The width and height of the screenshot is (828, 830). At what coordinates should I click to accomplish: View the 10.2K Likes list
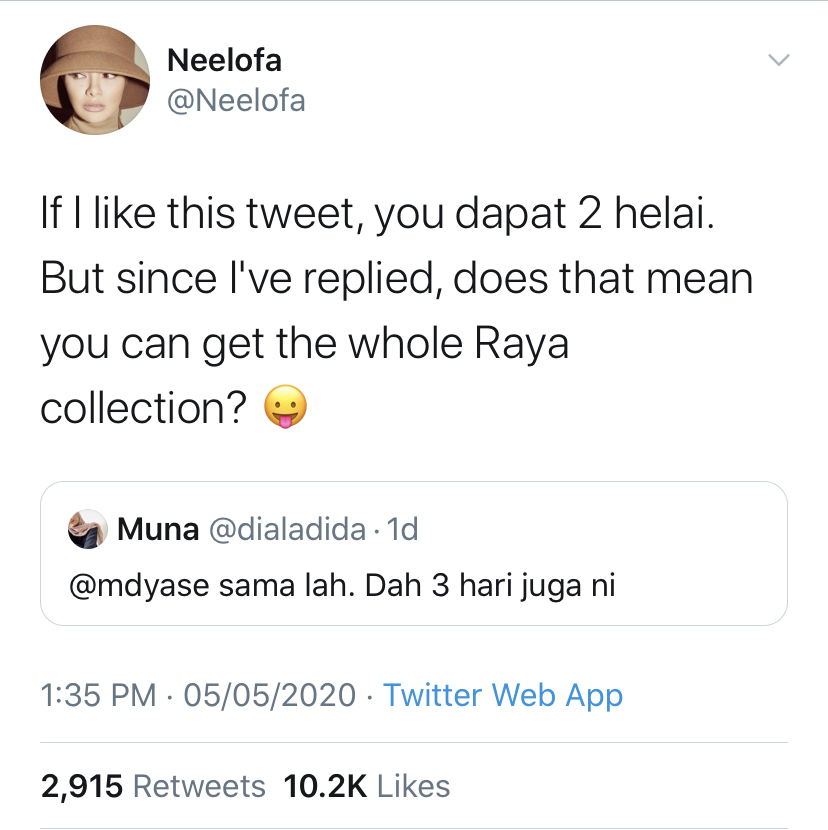[367, 786]
